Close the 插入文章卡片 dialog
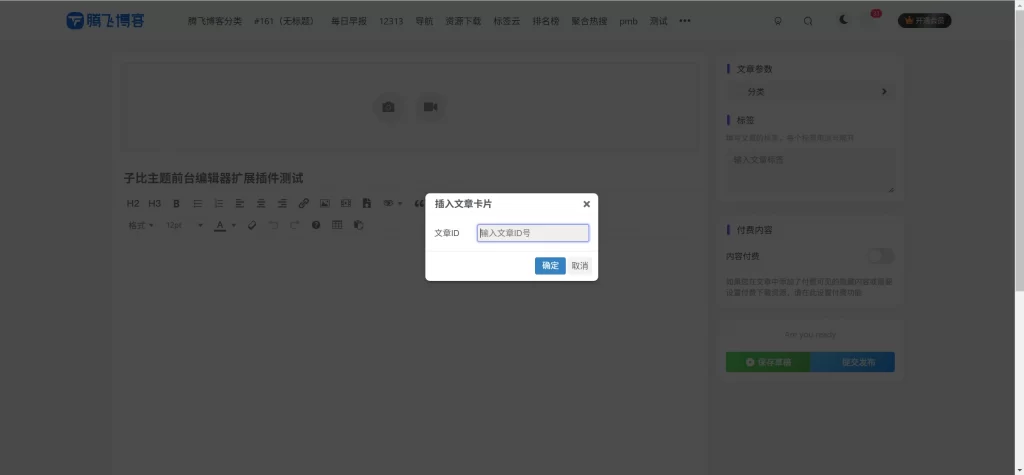Image resolution: width=1024 pixels, height=475 pixels. [x=586, y=204]
